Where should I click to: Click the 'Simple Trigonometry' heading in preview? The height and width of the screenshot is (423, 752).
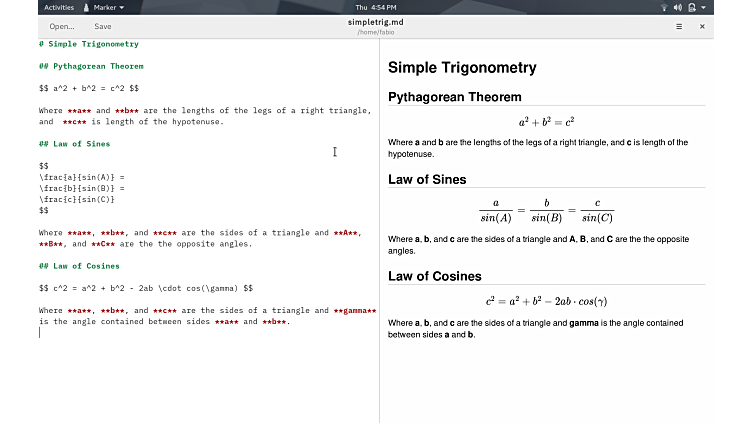(x=462, y=68)
